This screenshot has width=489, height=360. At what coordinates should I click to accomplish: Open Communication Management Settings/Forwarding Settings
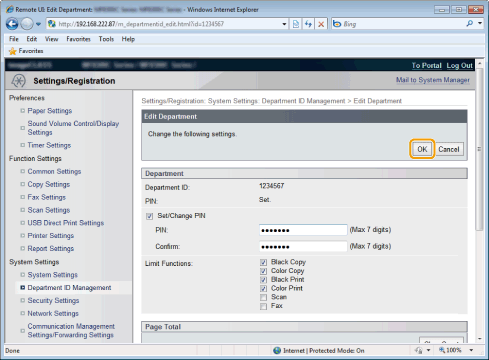71,331
